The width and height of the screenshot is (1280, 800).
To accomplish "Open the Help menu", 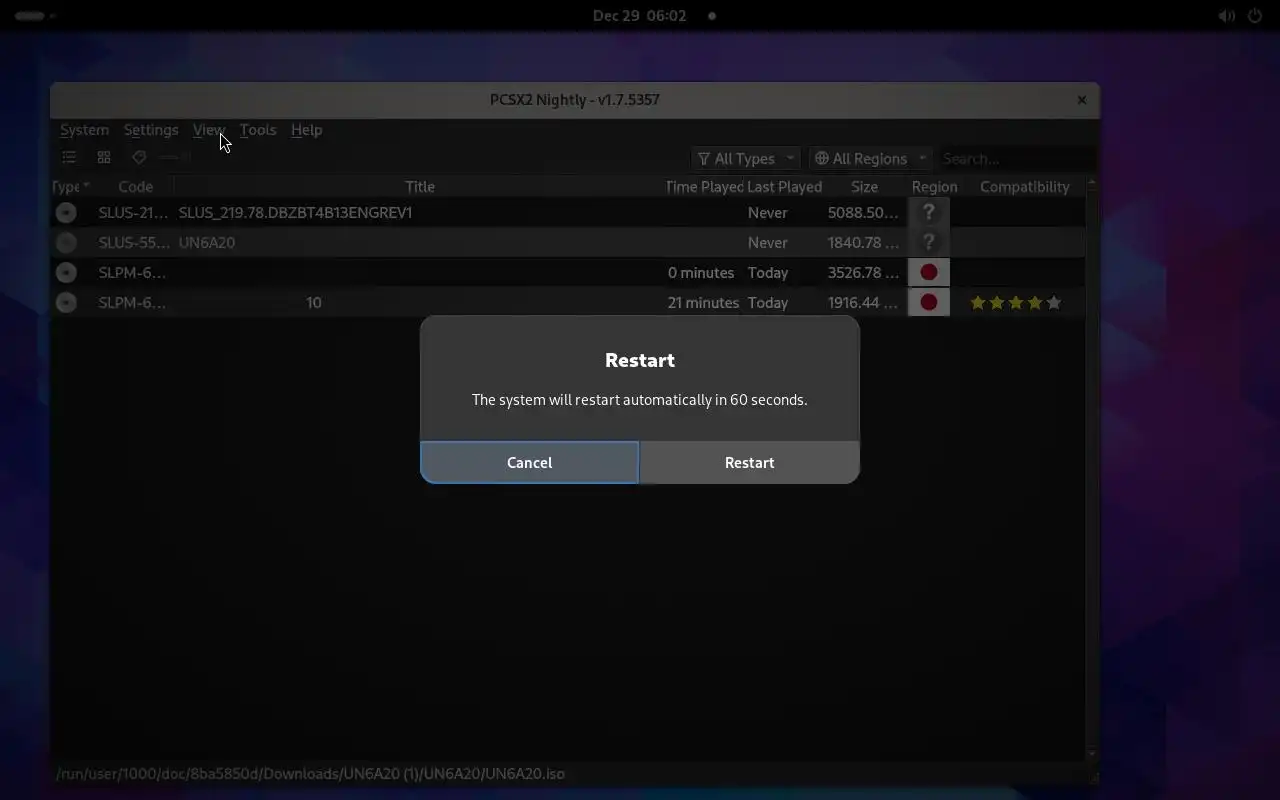I will pyautogui.click(x=306, y=130).
